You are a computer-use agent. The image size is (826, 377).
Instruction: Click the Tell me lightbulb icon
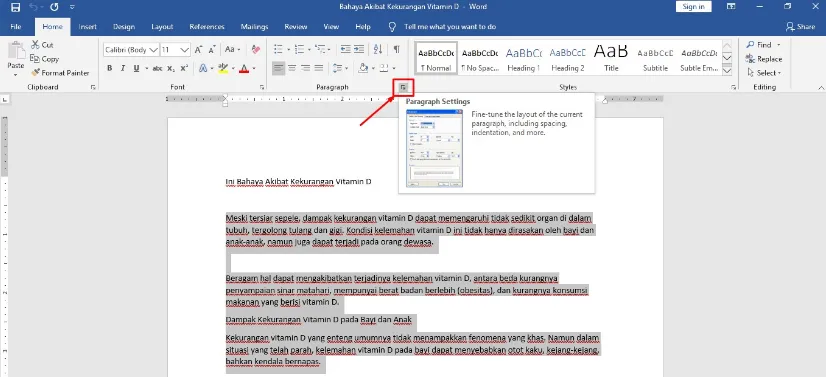[392, 27]
